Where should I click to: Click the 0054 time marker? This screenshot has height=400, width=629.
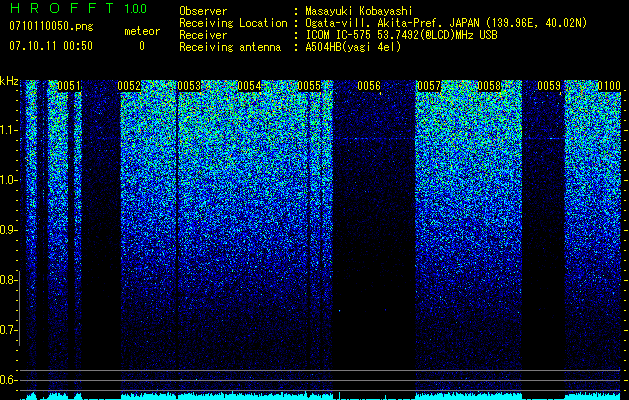(x=249, y=86)
